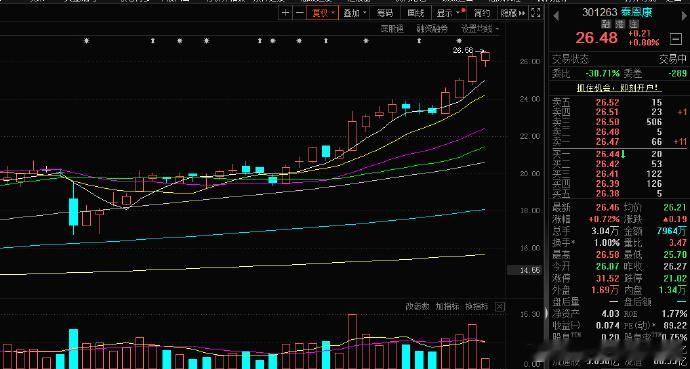Screen dimensions: 690x369
Task: Zoom out chart with minus button
Action: 300,13
